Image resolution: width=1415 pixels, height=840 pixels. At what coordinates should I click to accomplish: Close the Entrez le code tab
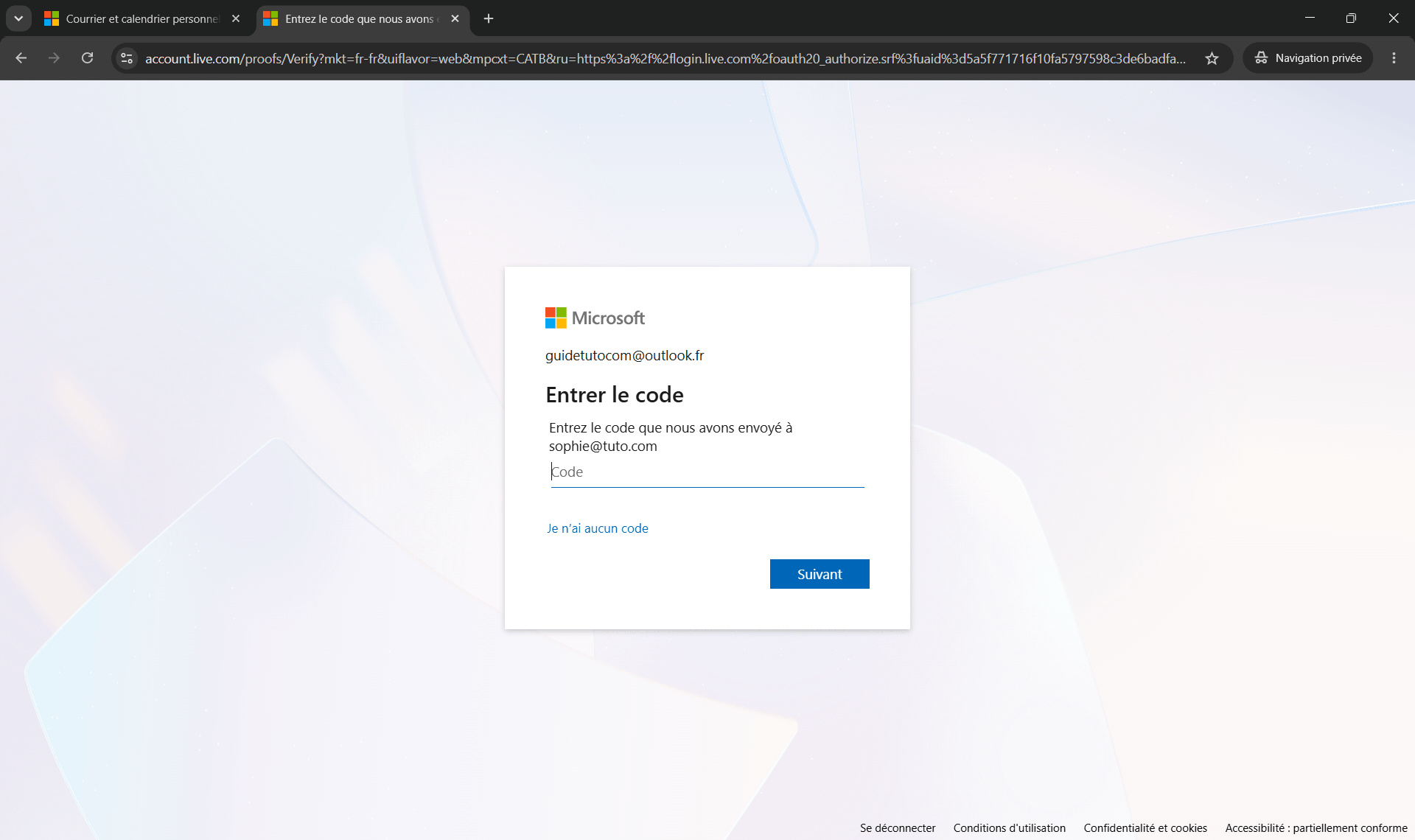(455, 18)
